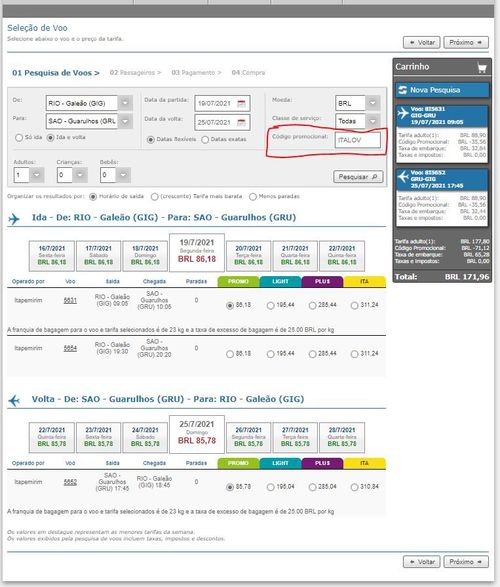Select LIGHT fare 195,44 for 19:30 flight
This screenshot has height=587, width=500.
(270, 354)
